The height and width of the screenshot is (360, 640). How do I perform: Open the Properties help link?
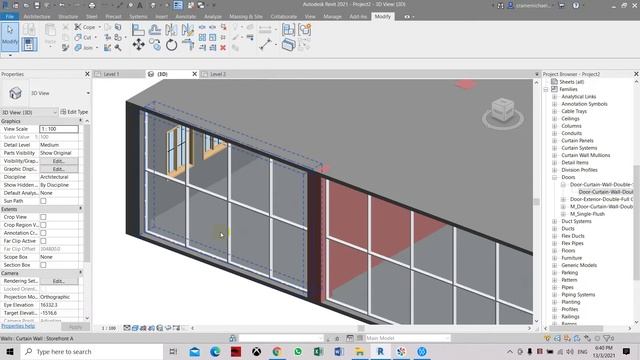[18, 326]
